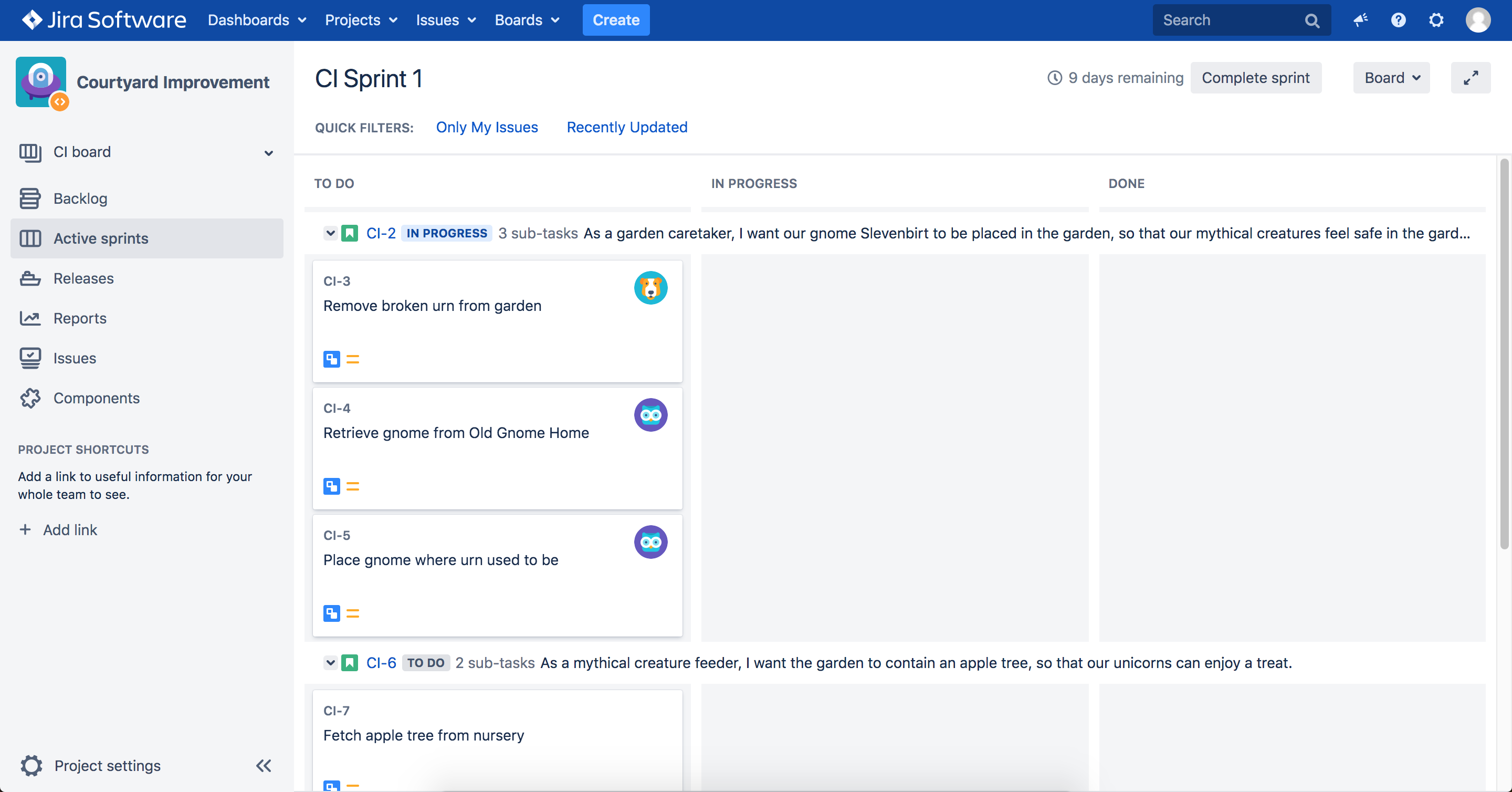This screenshot has width=1512, height=792.
Task: Click the medium priority icon on CI-3
Action: pyautogui.click(x=353, y=359)
